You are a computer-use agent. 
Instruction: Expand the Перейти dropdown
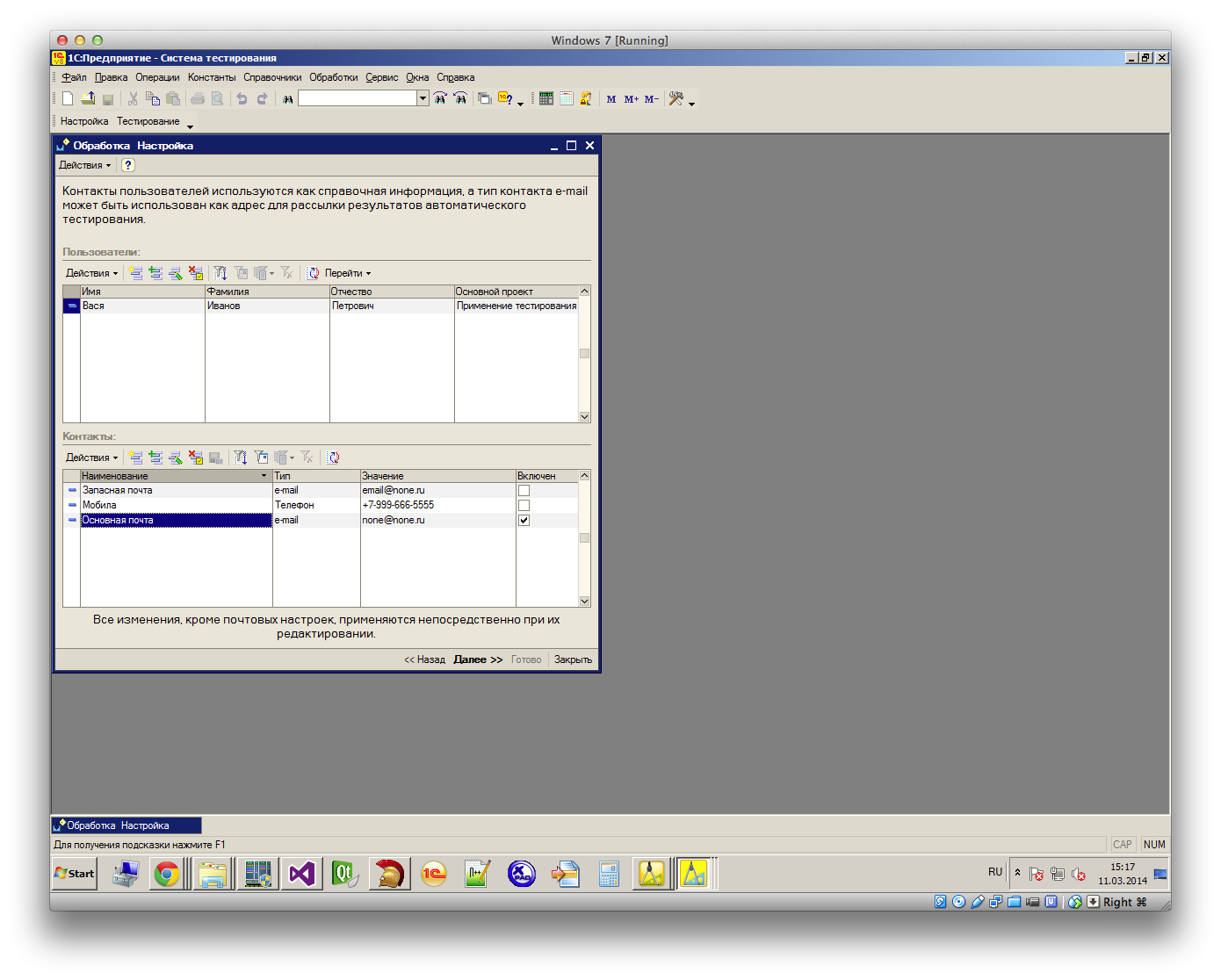coord(348,273)
